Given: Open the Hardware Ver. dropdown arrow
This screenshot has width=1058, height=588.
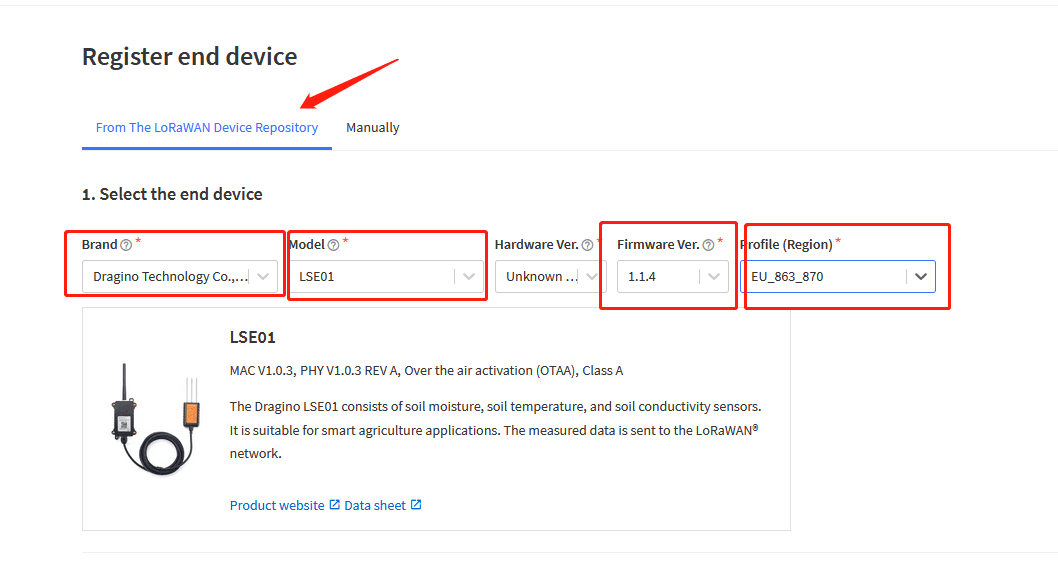Looking at the screenshot, I should point(592,276).
